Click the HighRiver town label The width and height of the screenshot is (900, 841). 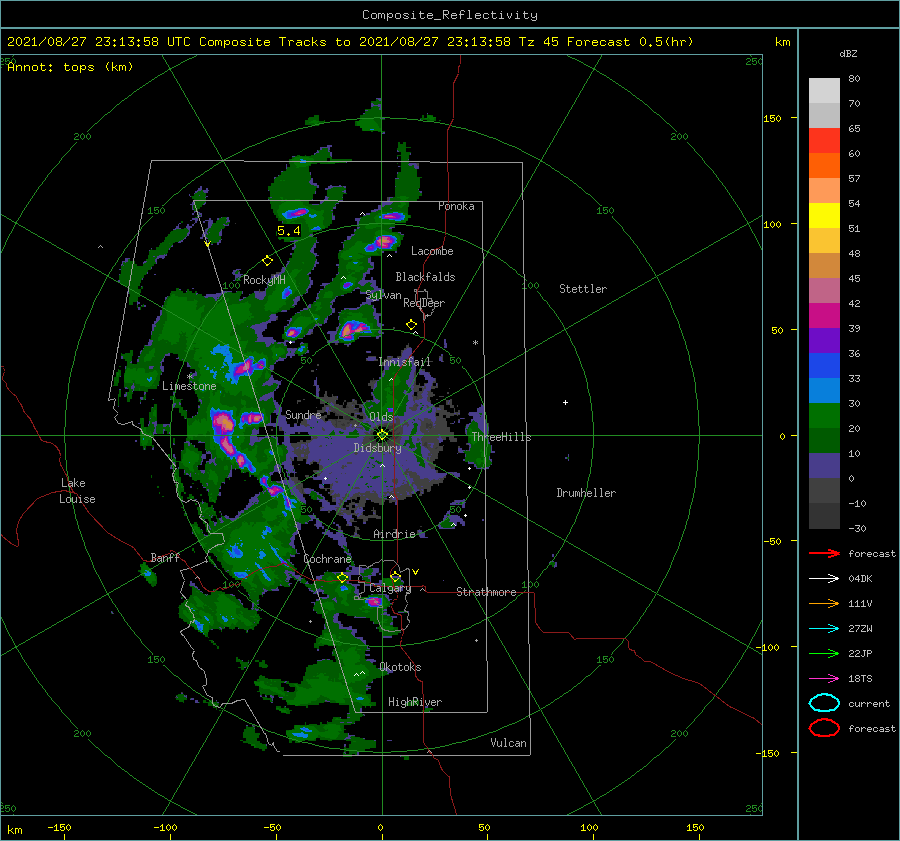(x=415, y=702)
